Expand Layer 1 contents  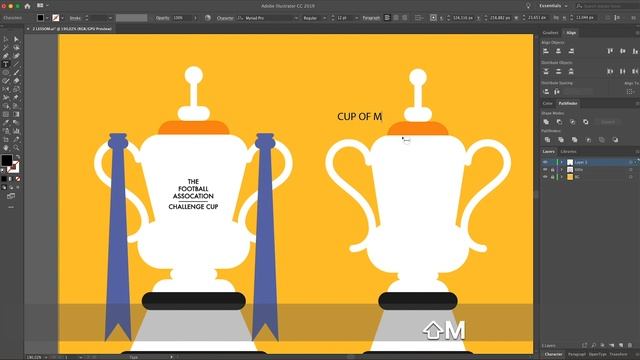click(562, 162)
